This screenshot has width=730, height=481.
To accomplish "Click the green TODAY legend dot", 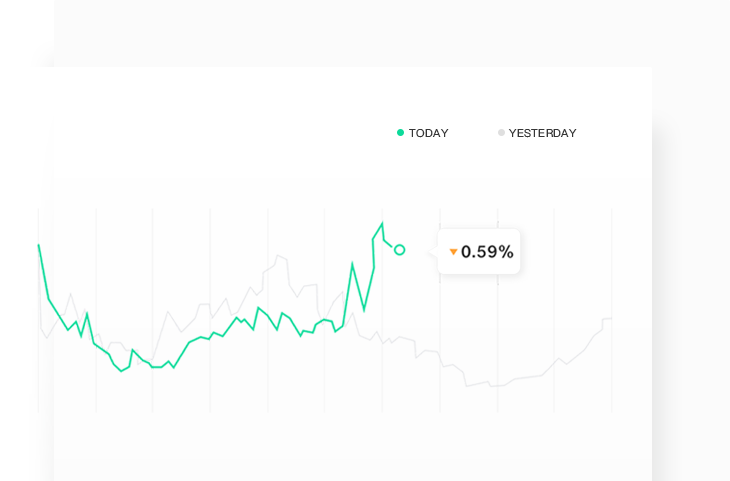I will pos(400,133).
